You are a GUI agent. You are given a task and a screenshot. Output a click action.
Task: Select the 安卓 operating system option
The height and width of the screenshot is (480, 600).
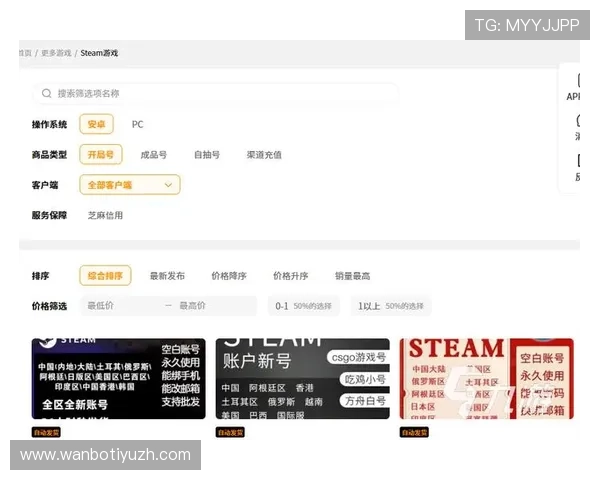(x=96, y=124)
